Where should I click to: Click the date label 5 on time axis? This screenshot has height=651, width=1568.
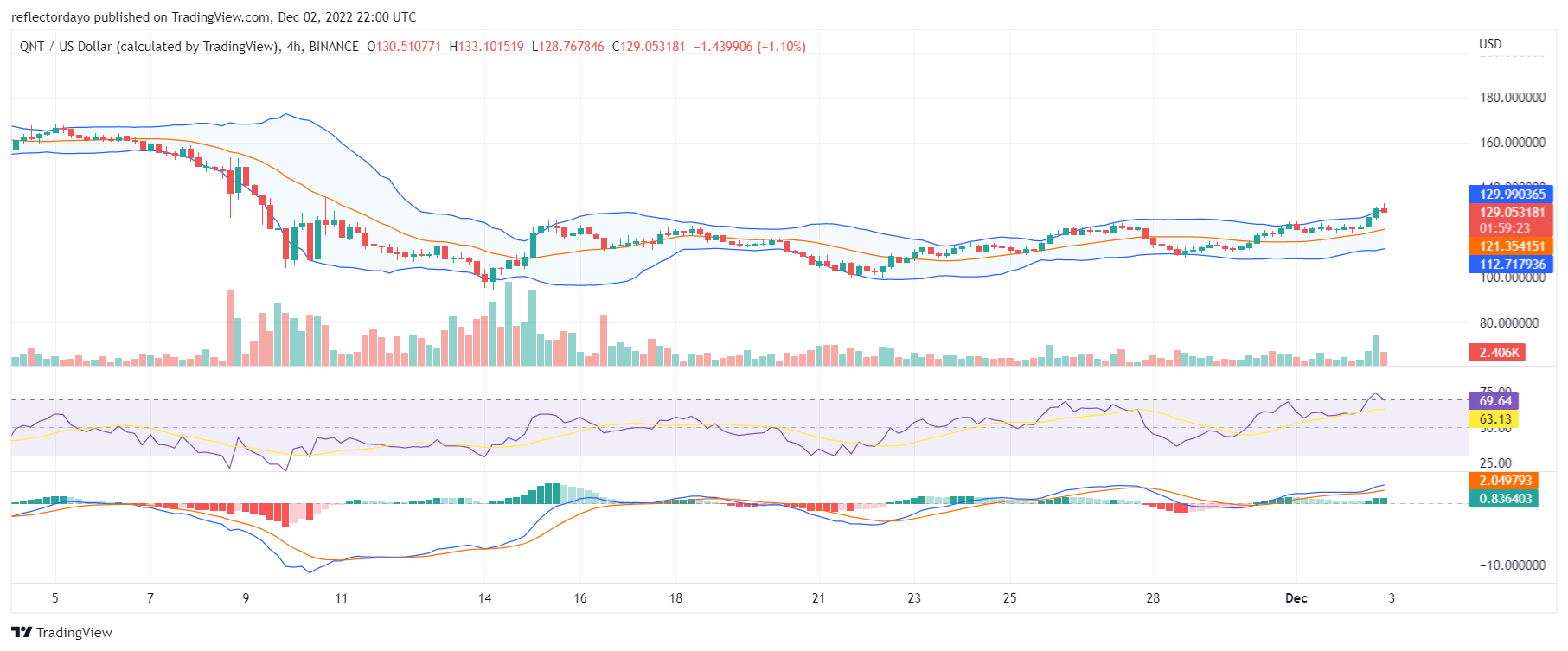55,598
